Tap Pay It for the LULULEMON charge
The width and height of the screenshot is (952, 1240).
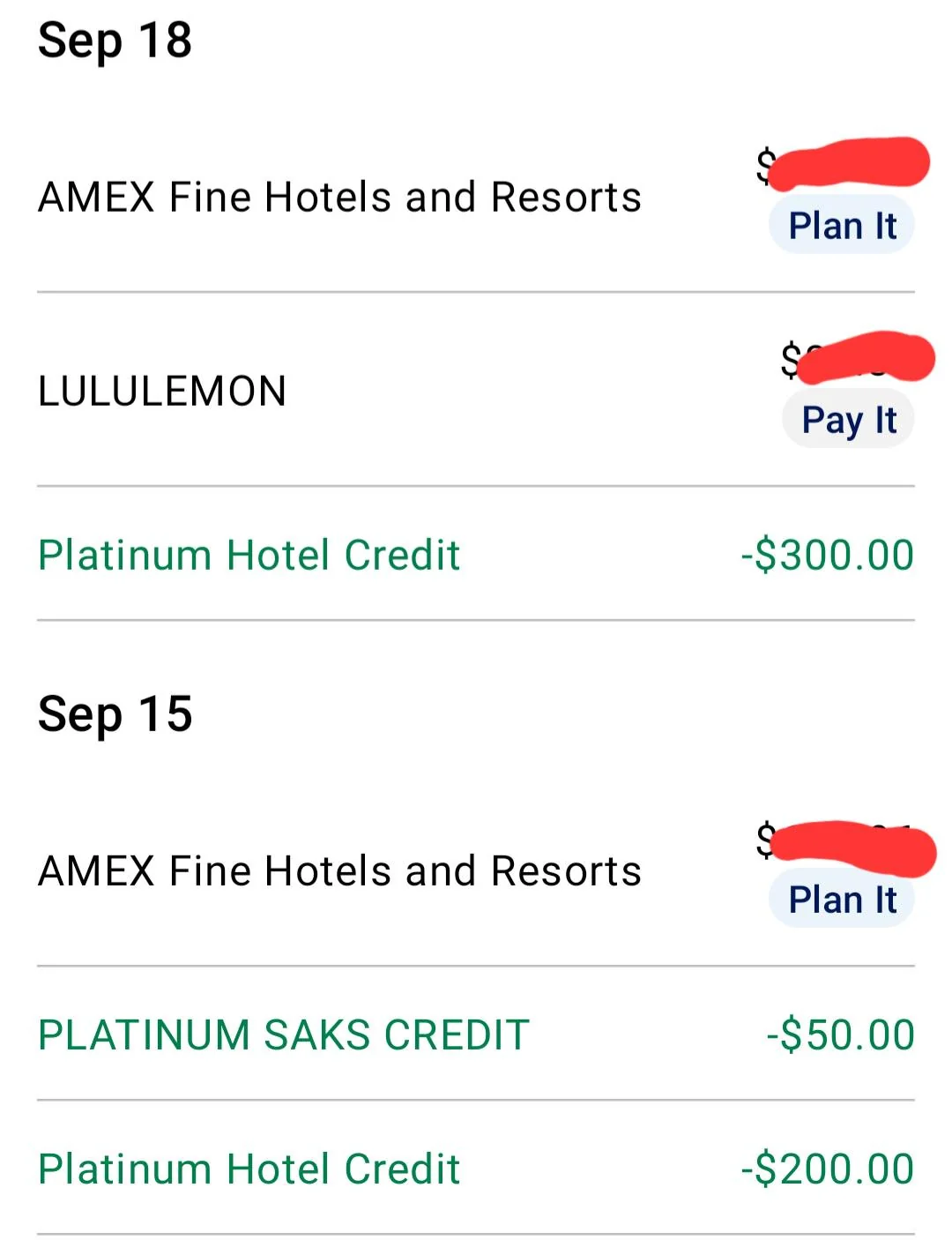[x=848, y=420]
